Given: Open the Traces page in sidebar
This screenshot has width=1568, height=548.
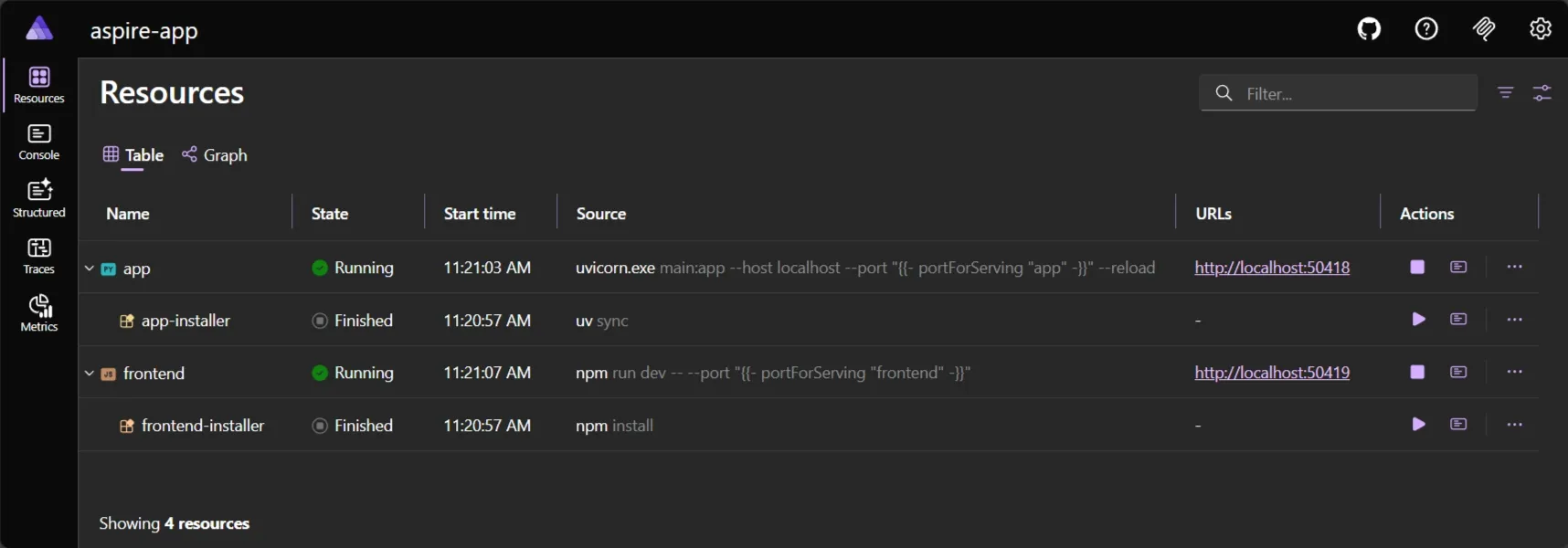Looking at the screenshot, I should pos(39,258).
